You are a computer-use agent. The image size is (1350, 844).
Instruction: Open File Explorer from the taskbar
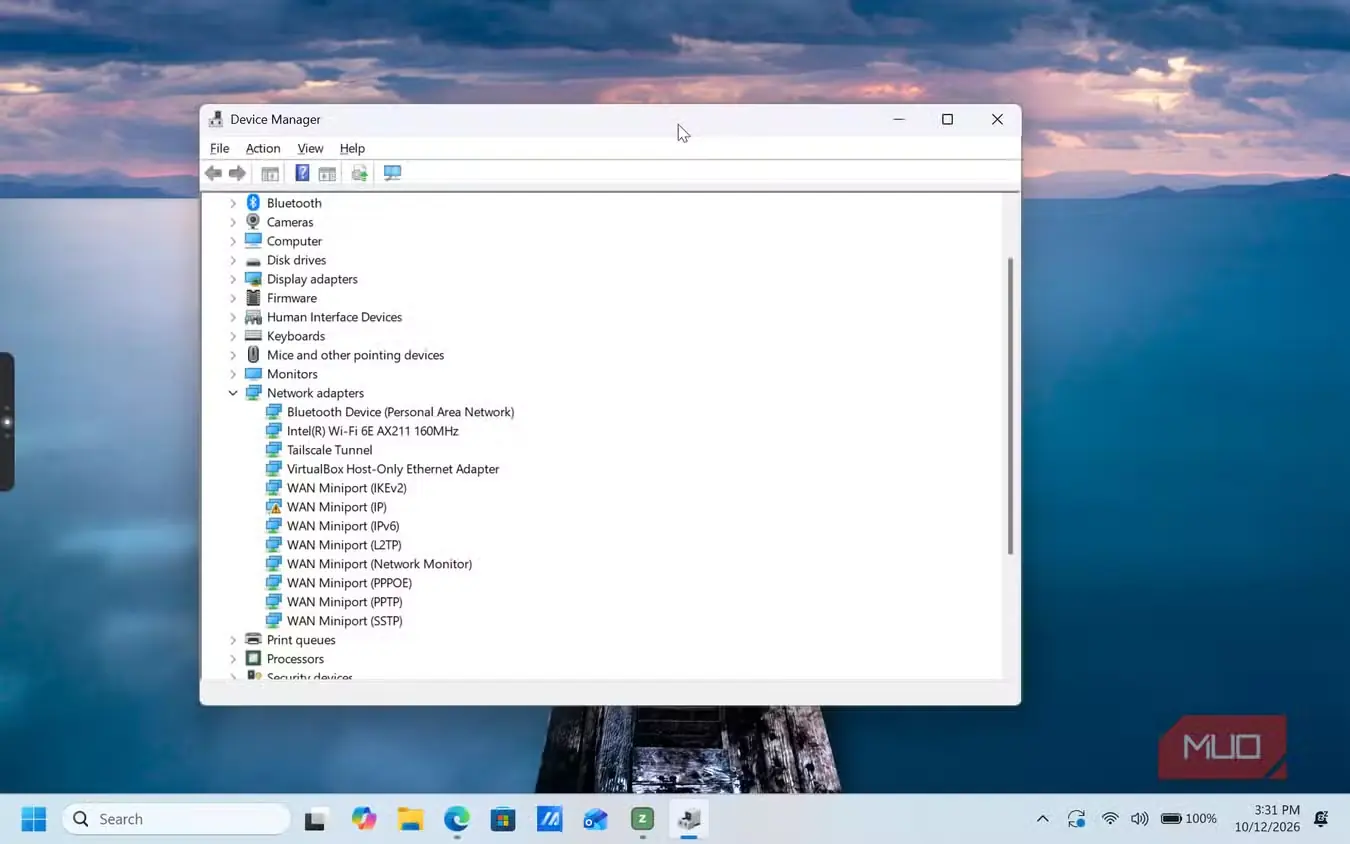pyautogui.click(x=410, y=819)
